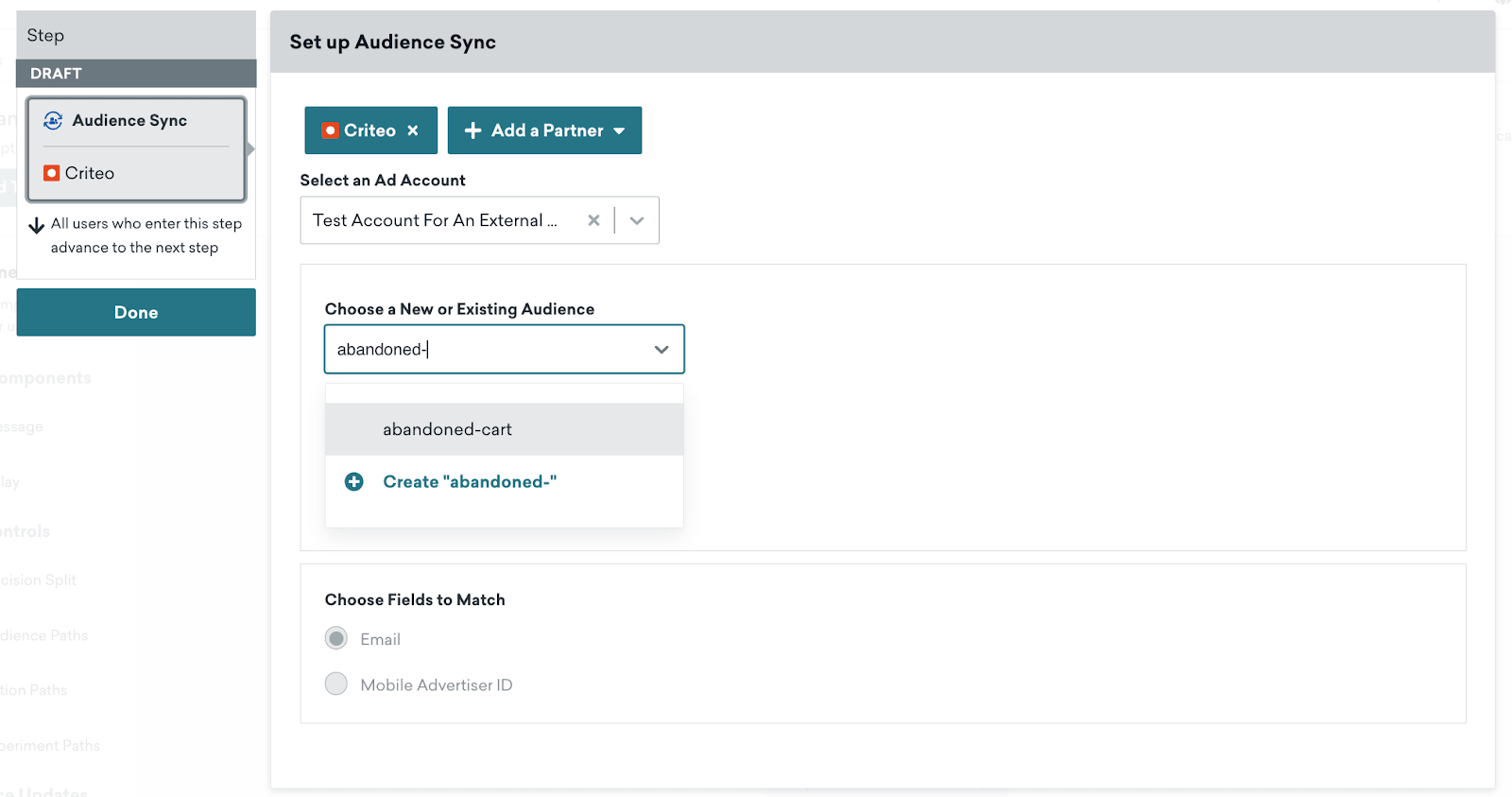Expand the ad account dropdown chevron
The height and width of the screenshot is (797, 1512).
click(x=637, y=220)
